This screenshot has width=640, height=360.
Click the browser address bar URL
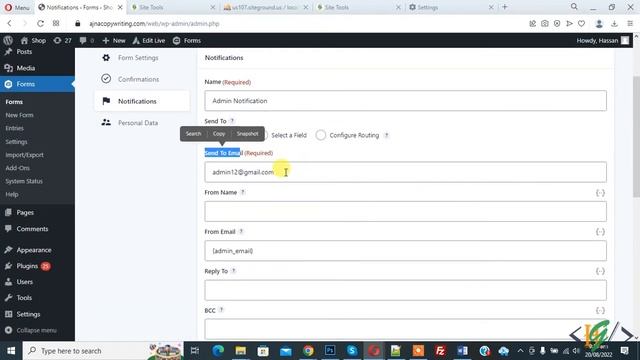(x=154, y=24)
